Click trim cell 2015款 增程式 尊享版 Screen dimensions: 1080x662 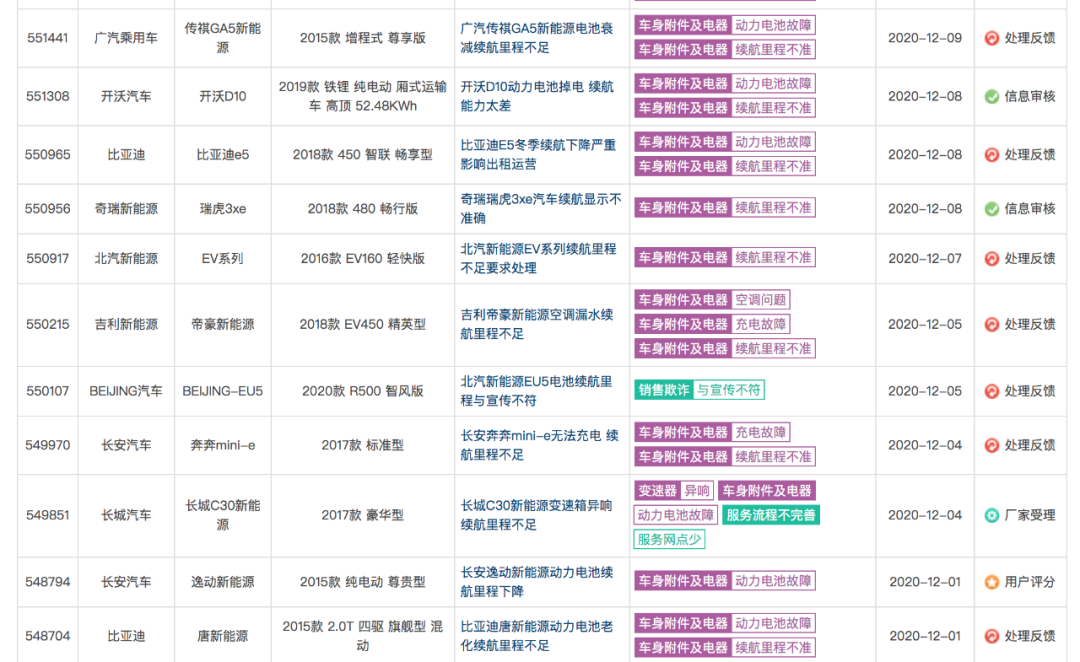coord(362,38)
